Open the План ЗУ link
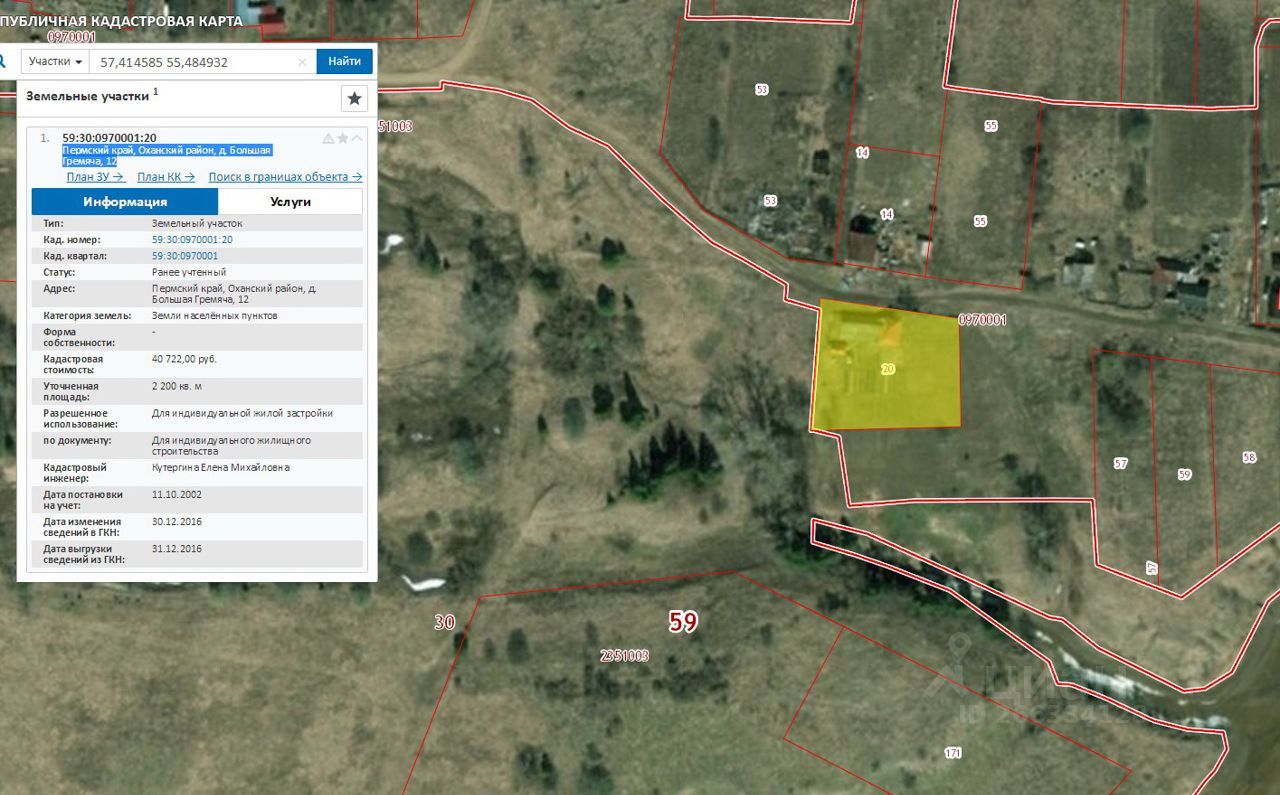The width and height of the screenshot is (1280, 795). [x=95, y=177]
